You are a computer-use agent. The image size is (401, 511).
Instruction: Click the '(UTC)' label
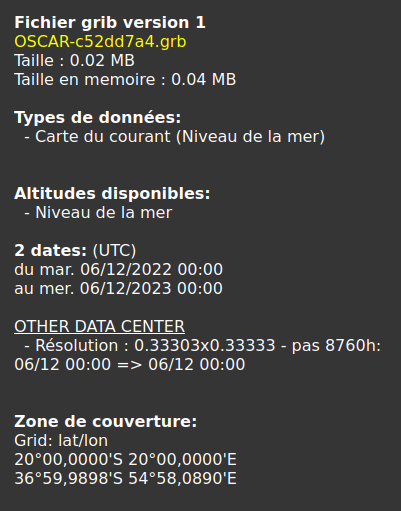tap(114, 251)
